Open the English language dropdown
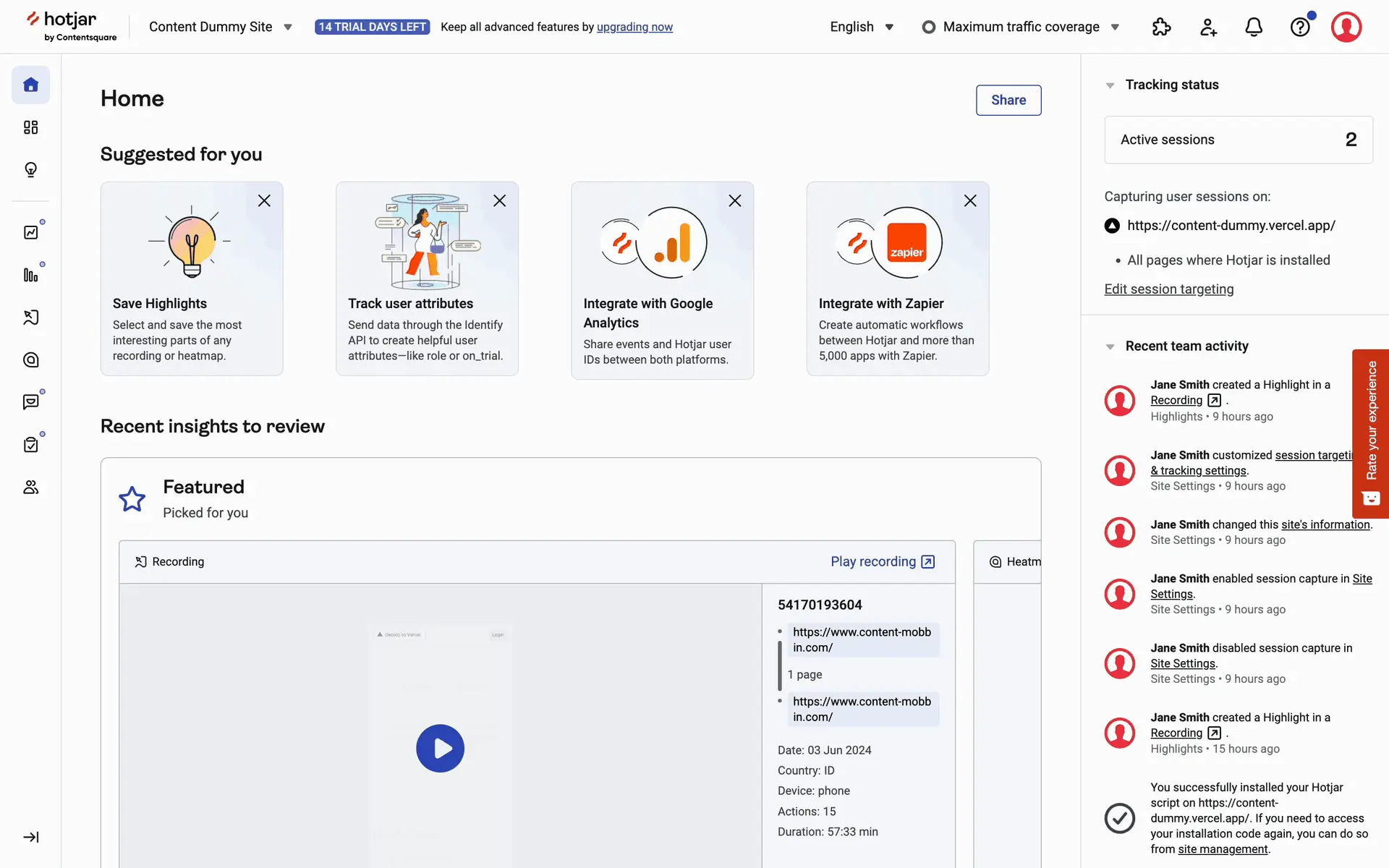Viewport: 1389px width, 868px height. (x=862, y=27)
